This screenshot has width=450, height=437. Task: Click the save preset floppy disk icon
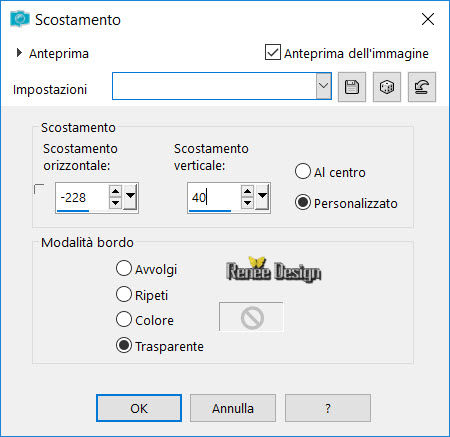(352, 87)
